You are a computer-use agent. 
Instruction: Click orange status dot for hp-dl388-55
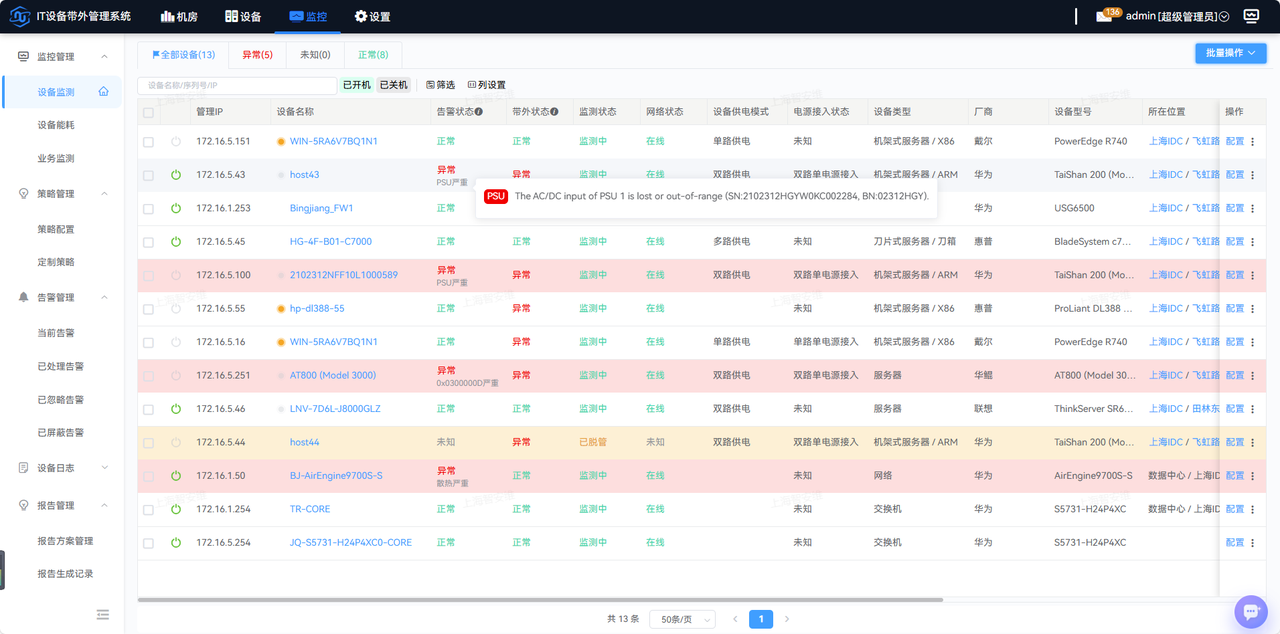281,309
